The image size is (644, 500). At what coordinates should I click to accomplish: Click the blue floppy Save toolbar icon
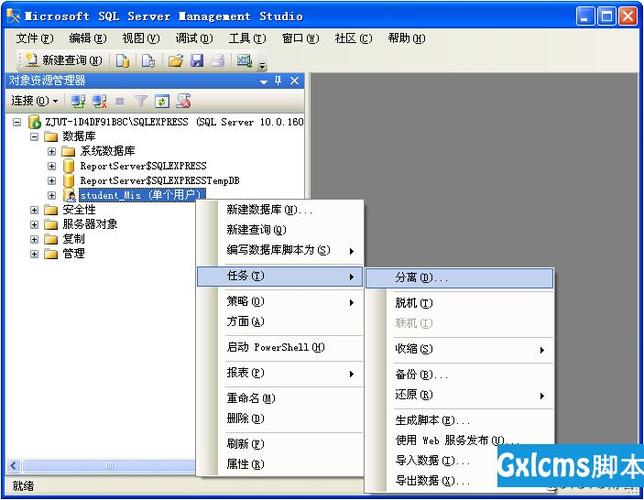click(197, 61)
